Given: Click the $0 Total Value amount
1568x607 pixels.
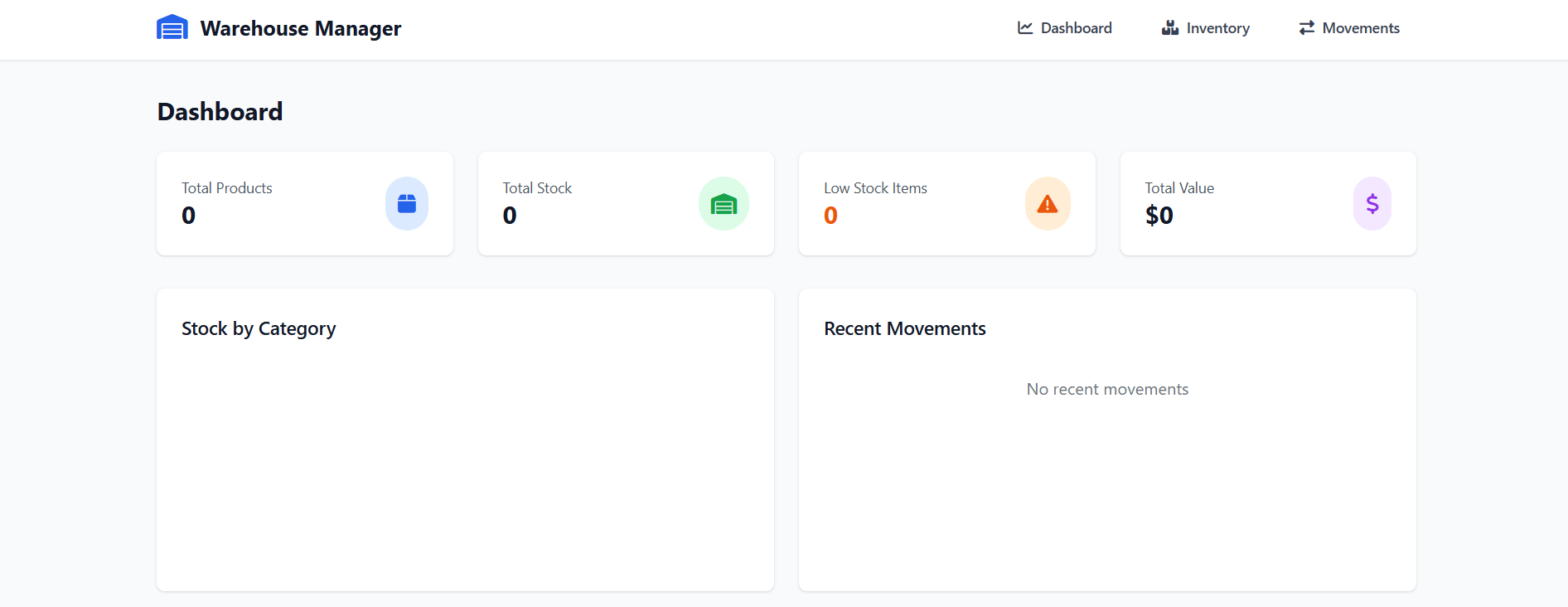Looking at the screenshot, I should pyautogui.click(x=1159, y=216).
